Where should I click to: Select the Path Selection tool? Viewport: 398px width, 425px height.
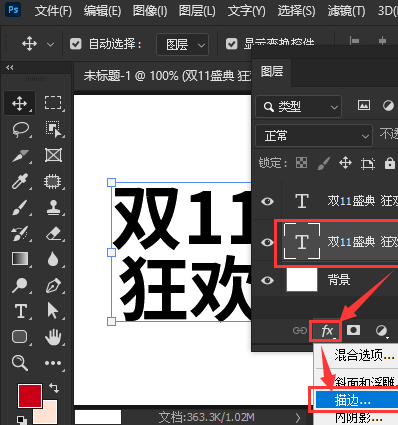[x=53, y=311]
